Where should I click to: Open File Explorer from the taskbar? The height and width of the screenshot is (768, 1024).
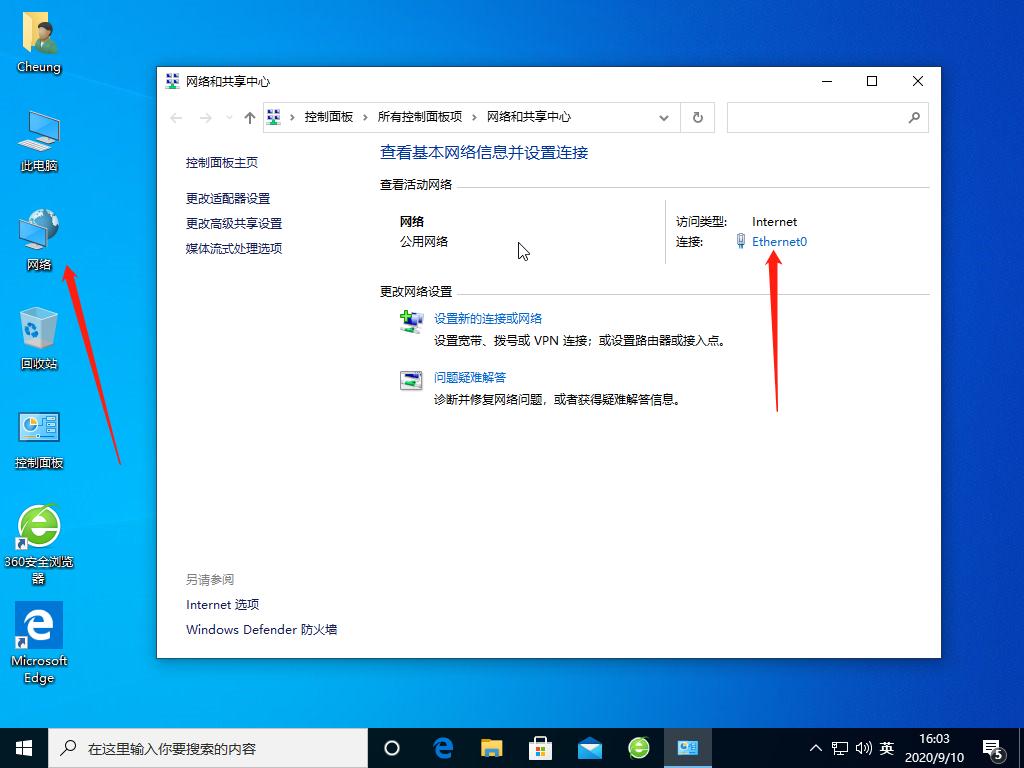[490, 747]
